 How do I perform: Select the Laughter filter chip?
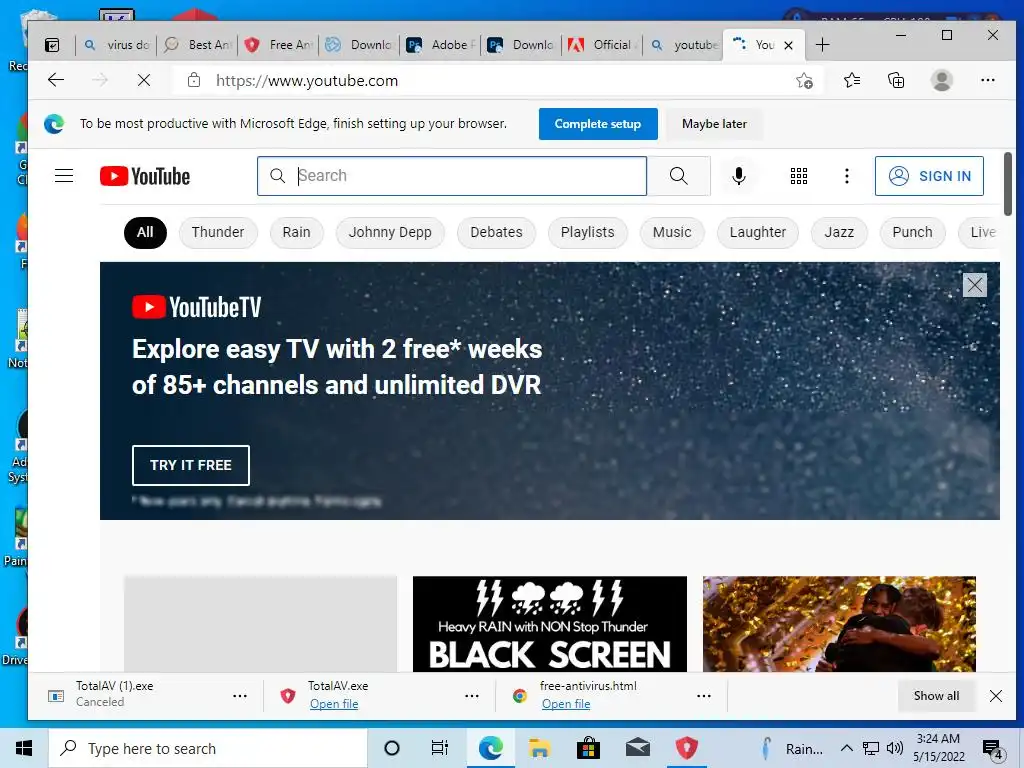(758, 232)
